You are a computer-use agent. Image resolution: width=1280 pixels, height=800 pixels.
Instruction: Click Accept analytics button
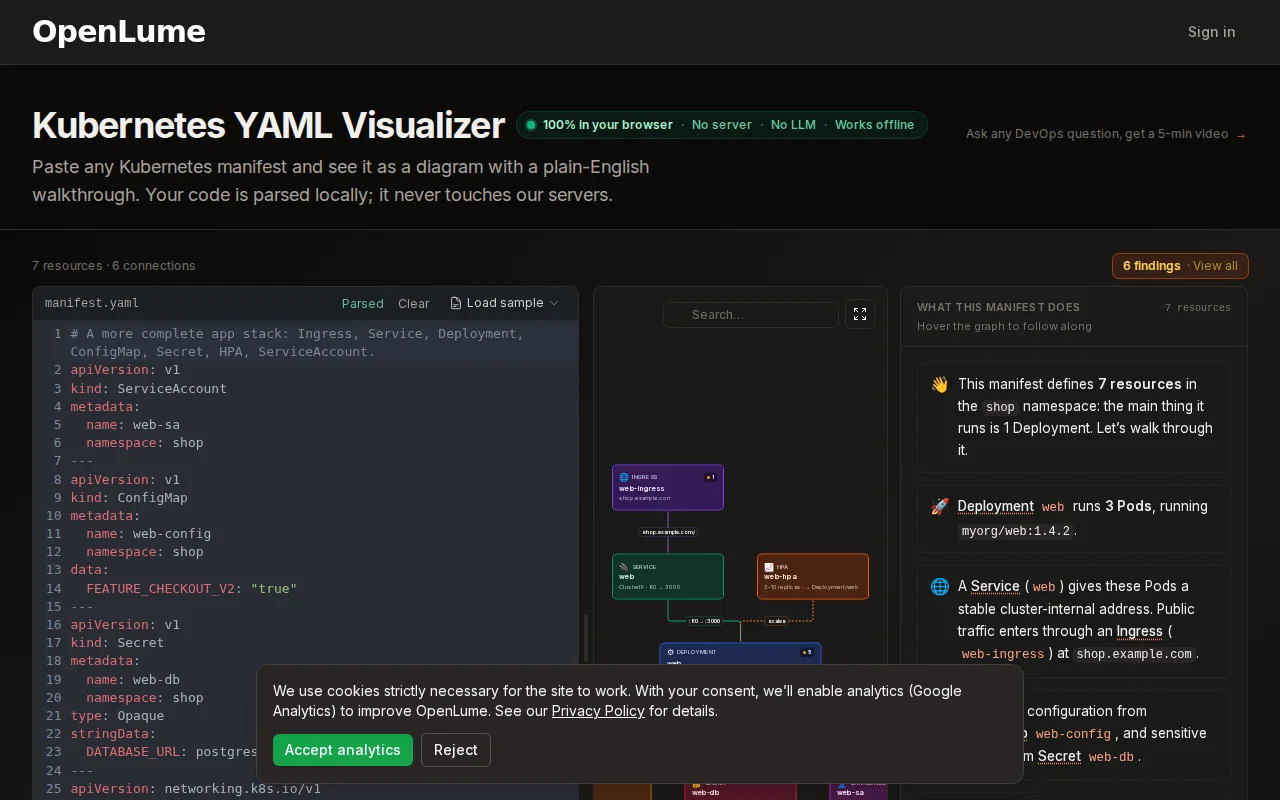point(343,750)
